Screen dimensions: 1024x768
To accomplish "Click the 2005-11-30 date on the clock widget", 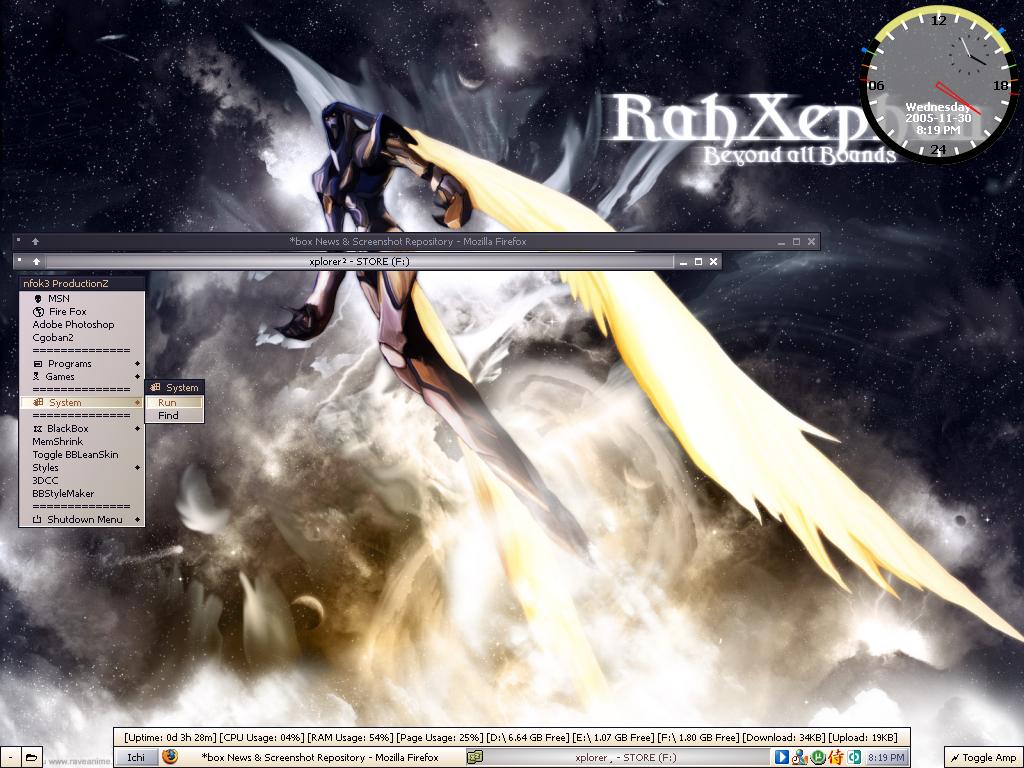I will [x=938, y=118].
